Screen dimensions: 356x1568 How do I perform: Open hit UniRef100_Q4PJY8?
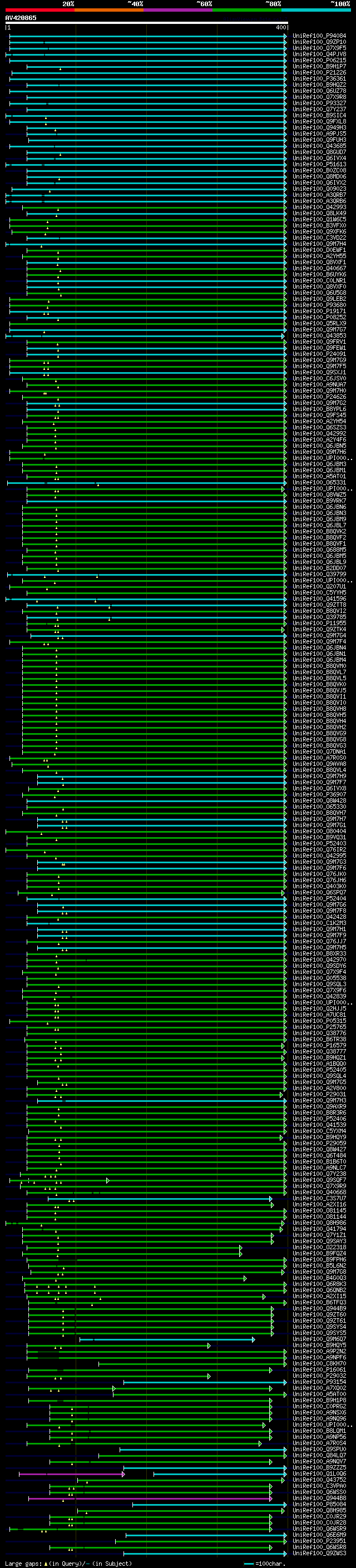(x=319, y=54)
